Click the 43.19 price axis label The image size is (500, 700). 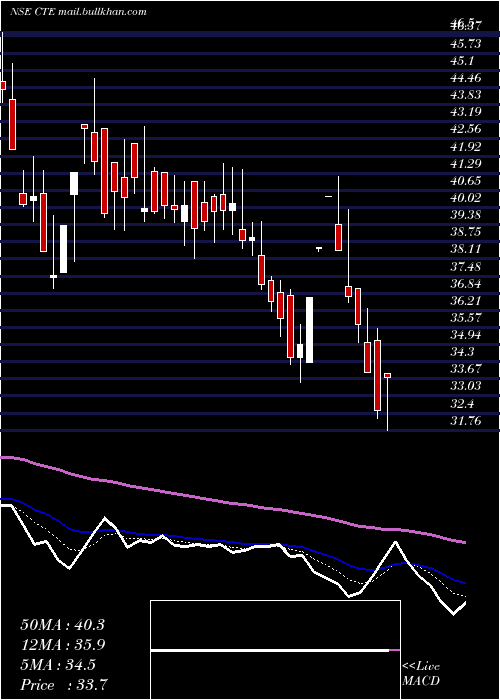click(x=466, y=112)
